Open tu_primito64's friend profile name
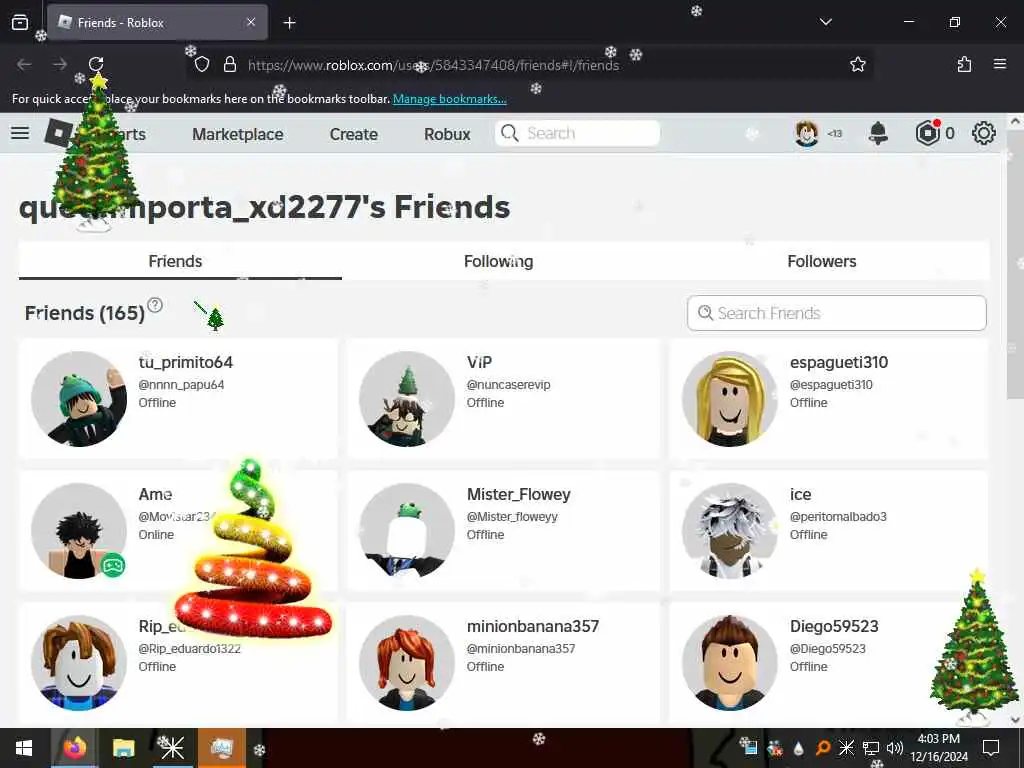Image resolution: width=1024 pixels, height=768 pixels. pyautogui.click(x=185, y=362)
